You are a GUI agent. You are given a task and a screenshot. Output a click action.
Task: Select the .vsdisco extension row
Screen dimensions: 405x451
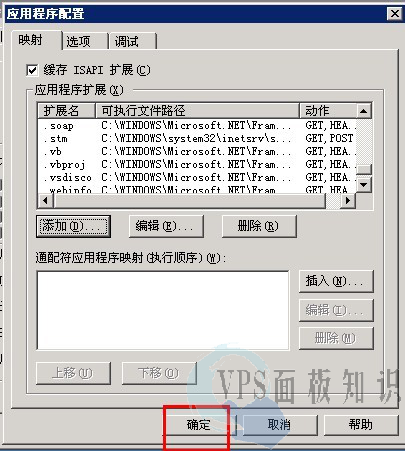(x=197, y=177)
